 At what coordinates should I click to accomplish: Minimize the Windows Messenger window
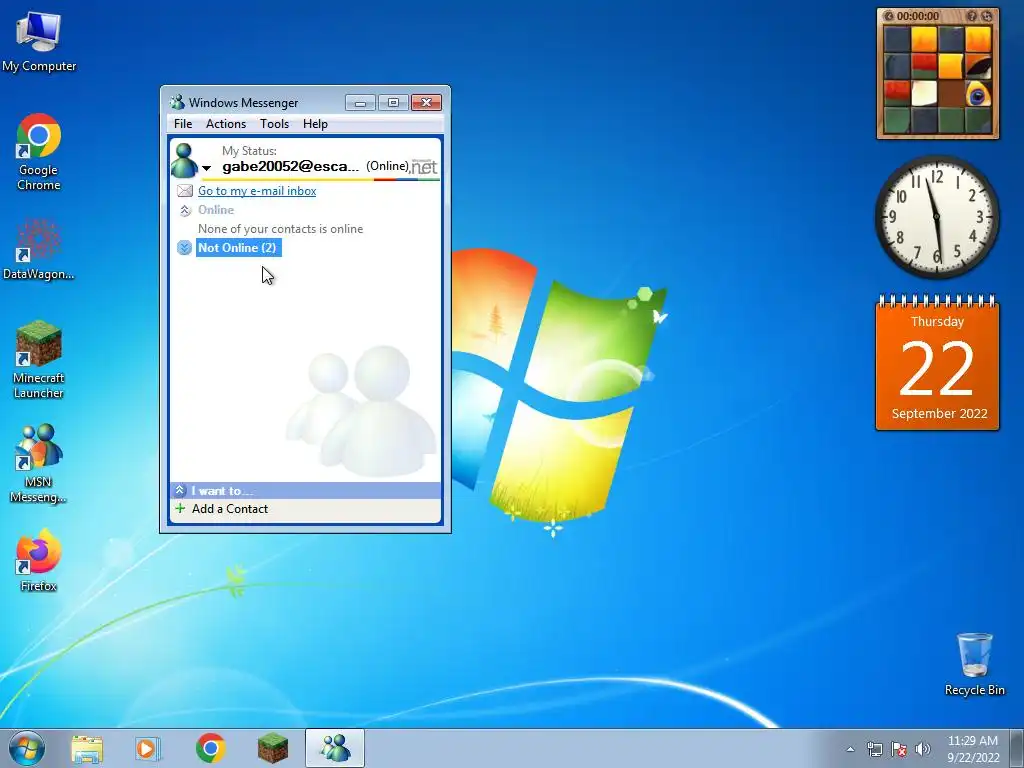coord(360,103)
